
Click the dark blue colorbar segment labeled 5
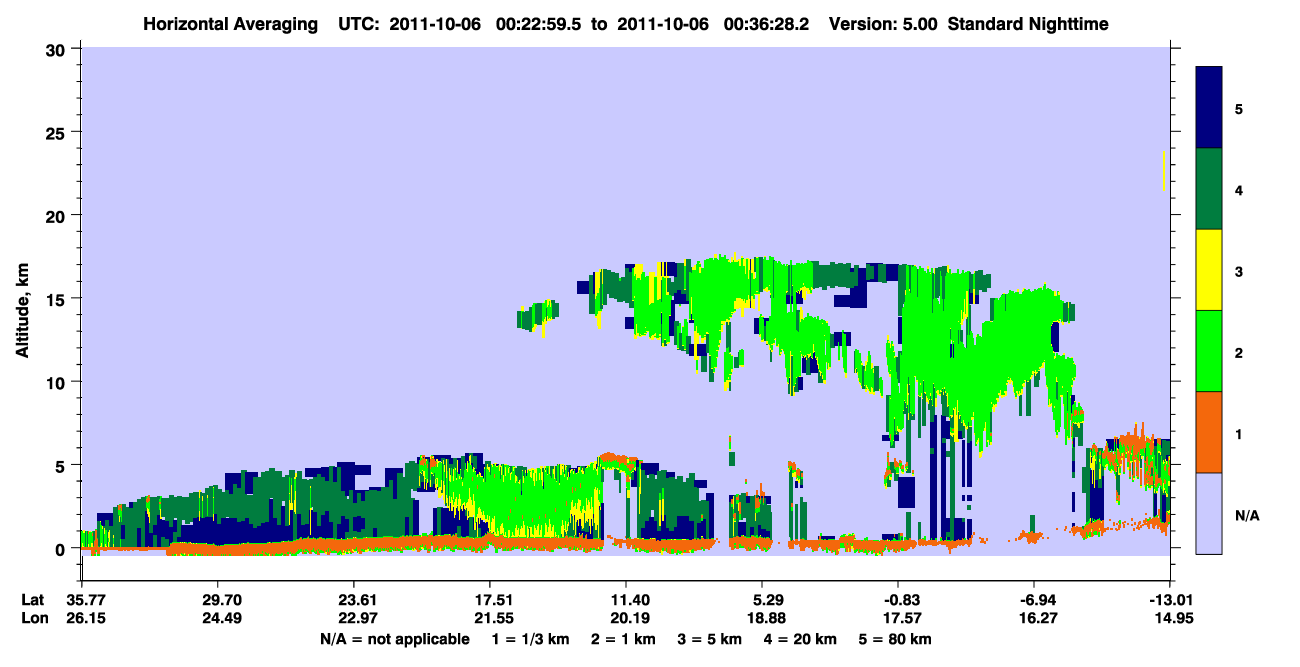(1209, 108)
